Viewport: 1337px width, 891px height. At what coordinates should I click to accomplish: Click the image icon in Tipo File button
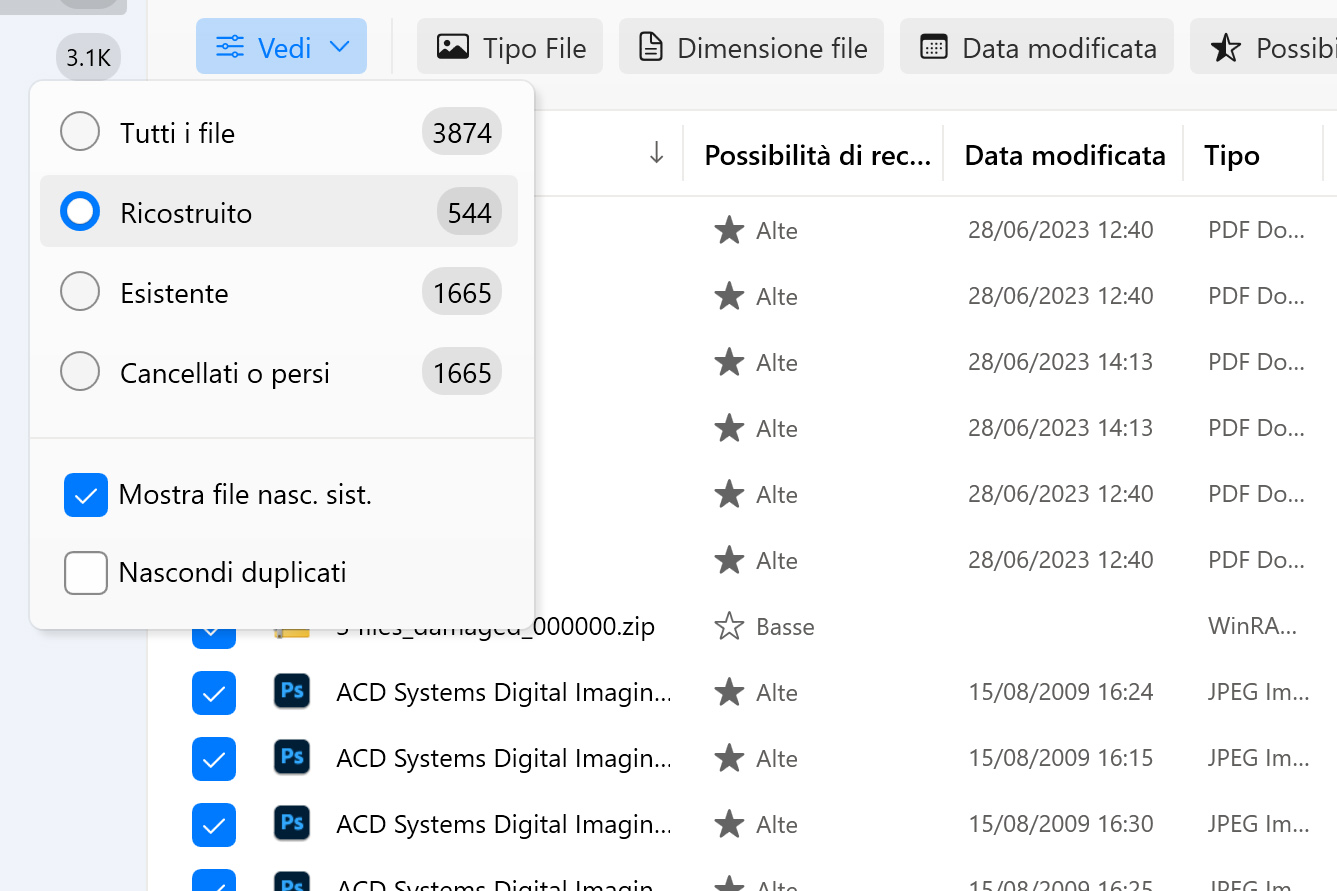pyautogui.click(x=453, y=47)
